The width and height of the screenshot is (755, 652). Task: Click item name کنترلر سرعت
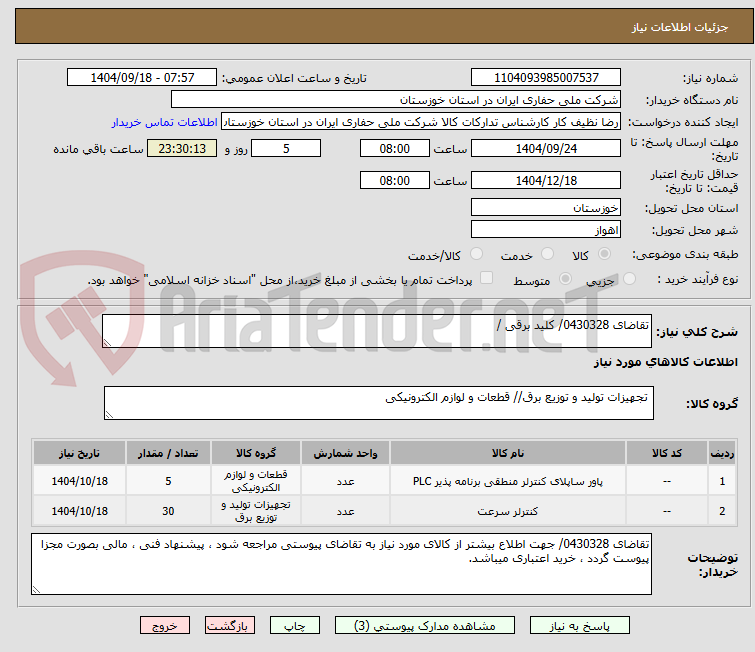(508, 511)
